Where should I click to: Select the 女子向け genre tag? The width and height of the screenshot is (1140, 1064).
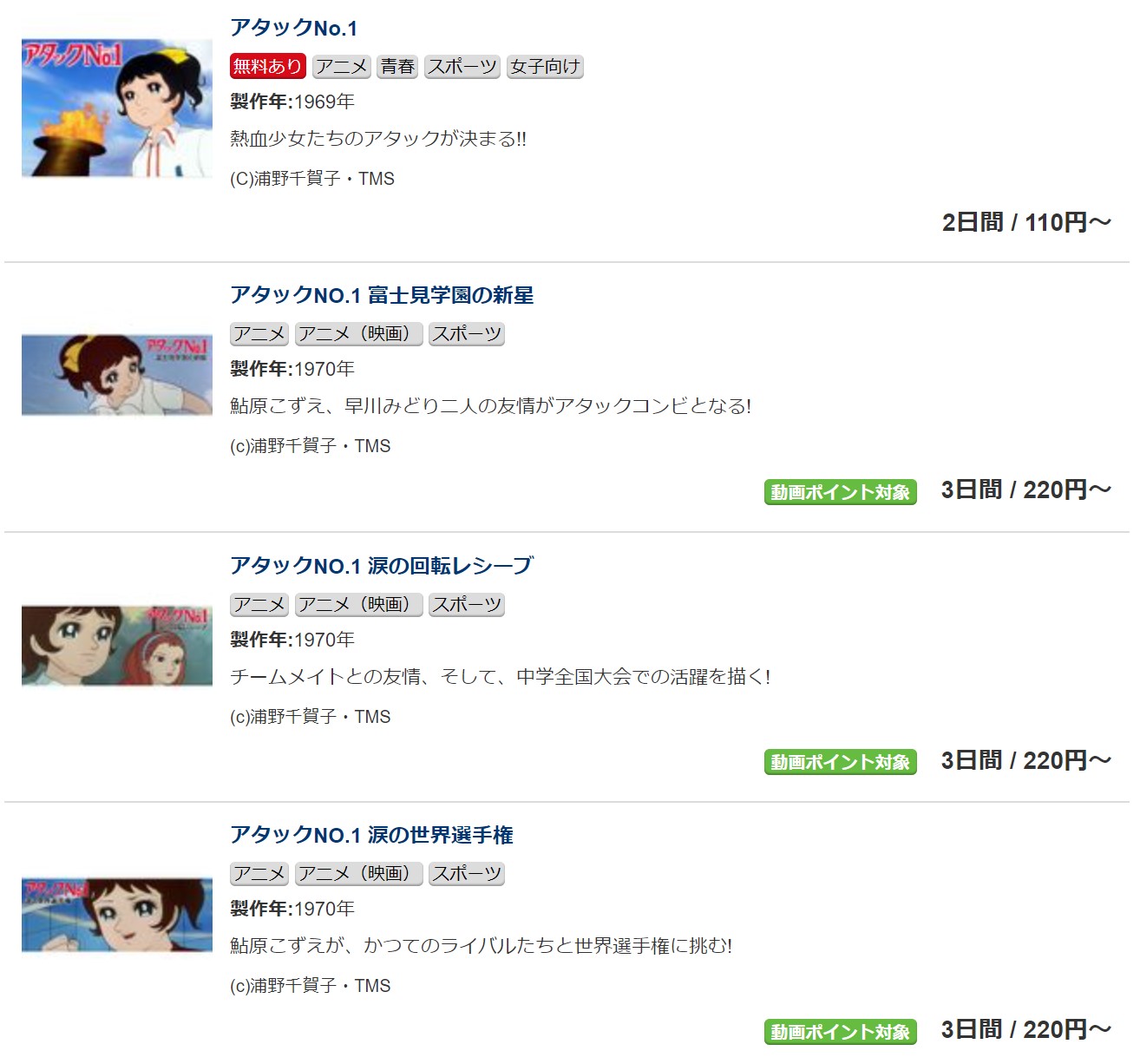[x=545, y=67]
